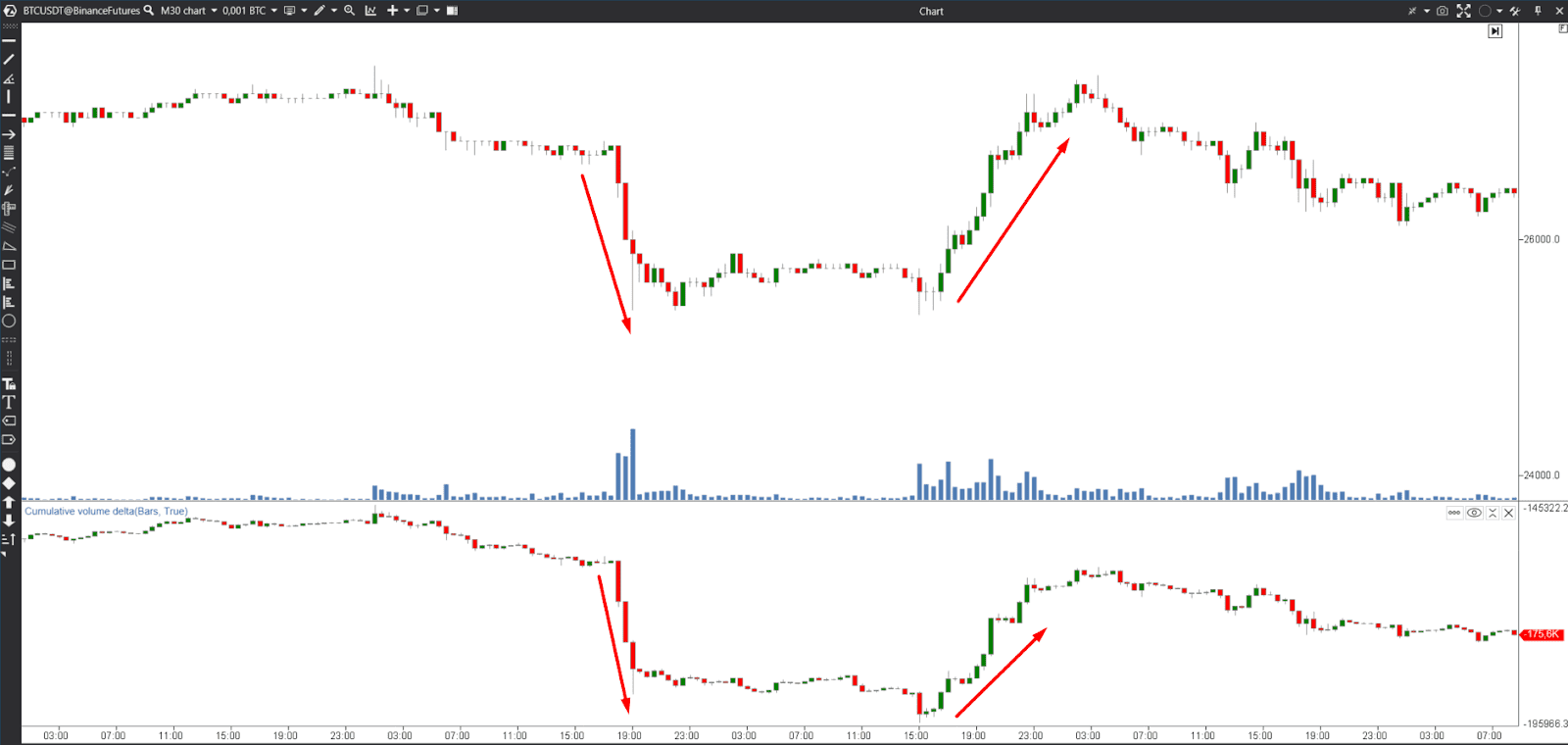Close the Cumulative volume delta panel
Image resolution: width=1568 pixels, height=745 pixels.
click(x=1509, y=513)
